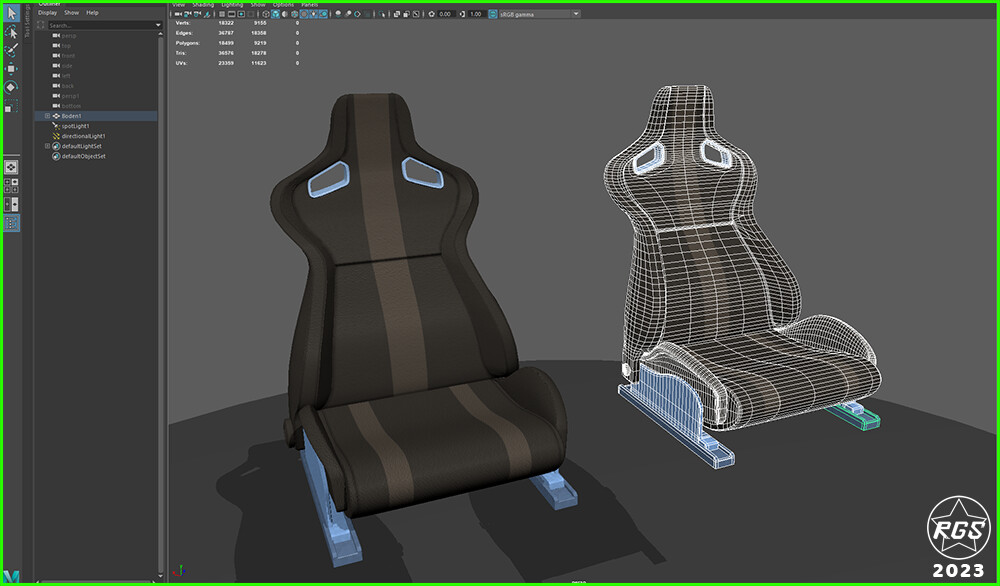Toggle Use Default Material half-sphere icon
This screenshot has width=1000, height=586.
(285, 14)
